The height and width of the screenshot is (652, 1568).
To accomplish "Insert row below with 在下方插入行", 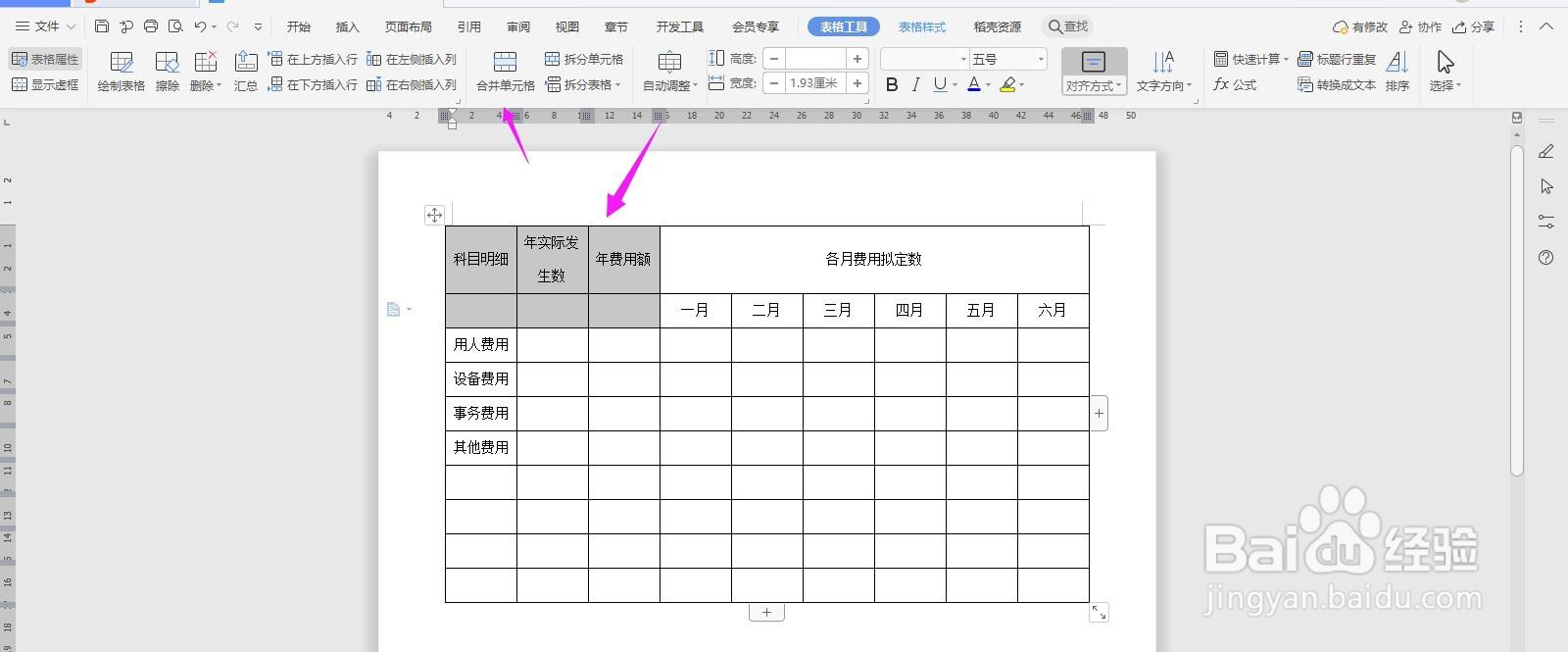I will tap(313, 84).
